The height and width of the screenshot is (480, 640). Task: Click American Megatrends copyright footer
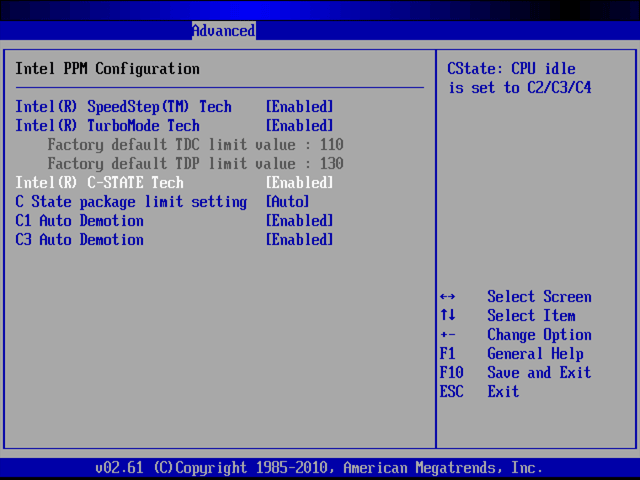(x=319, y=468)
